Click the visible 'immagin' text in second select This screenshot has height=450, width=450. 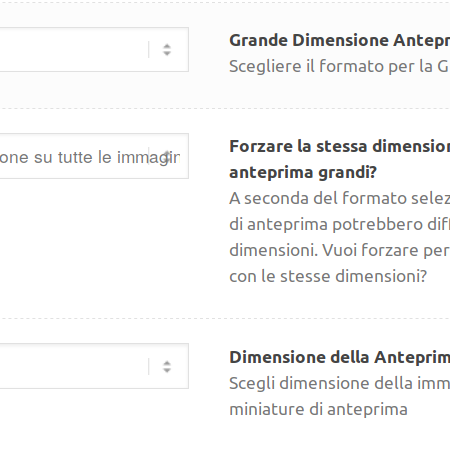(149, 158)
